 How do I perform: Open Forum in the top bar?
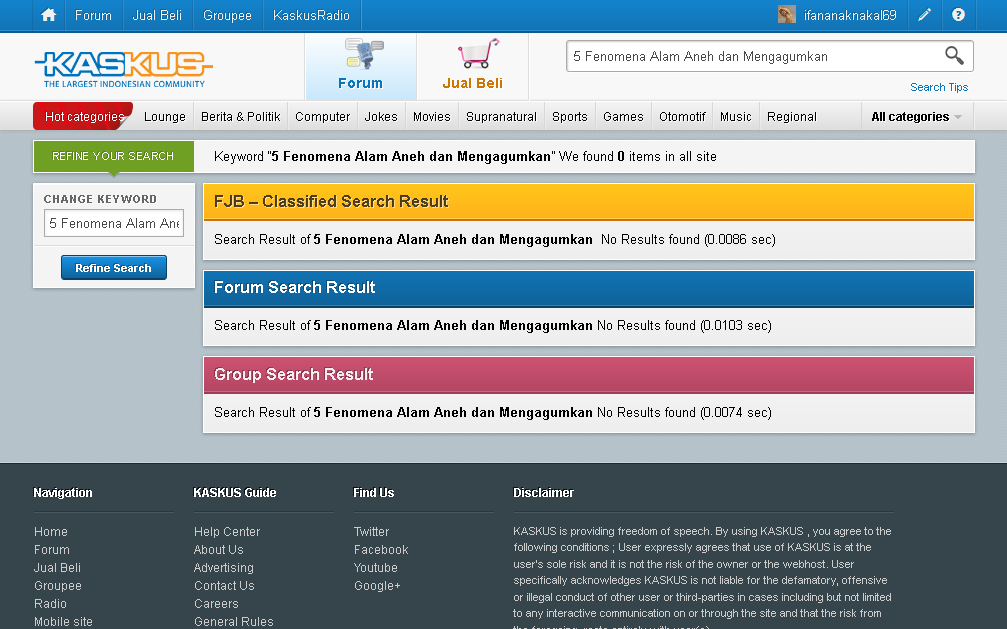pos(93,15)
